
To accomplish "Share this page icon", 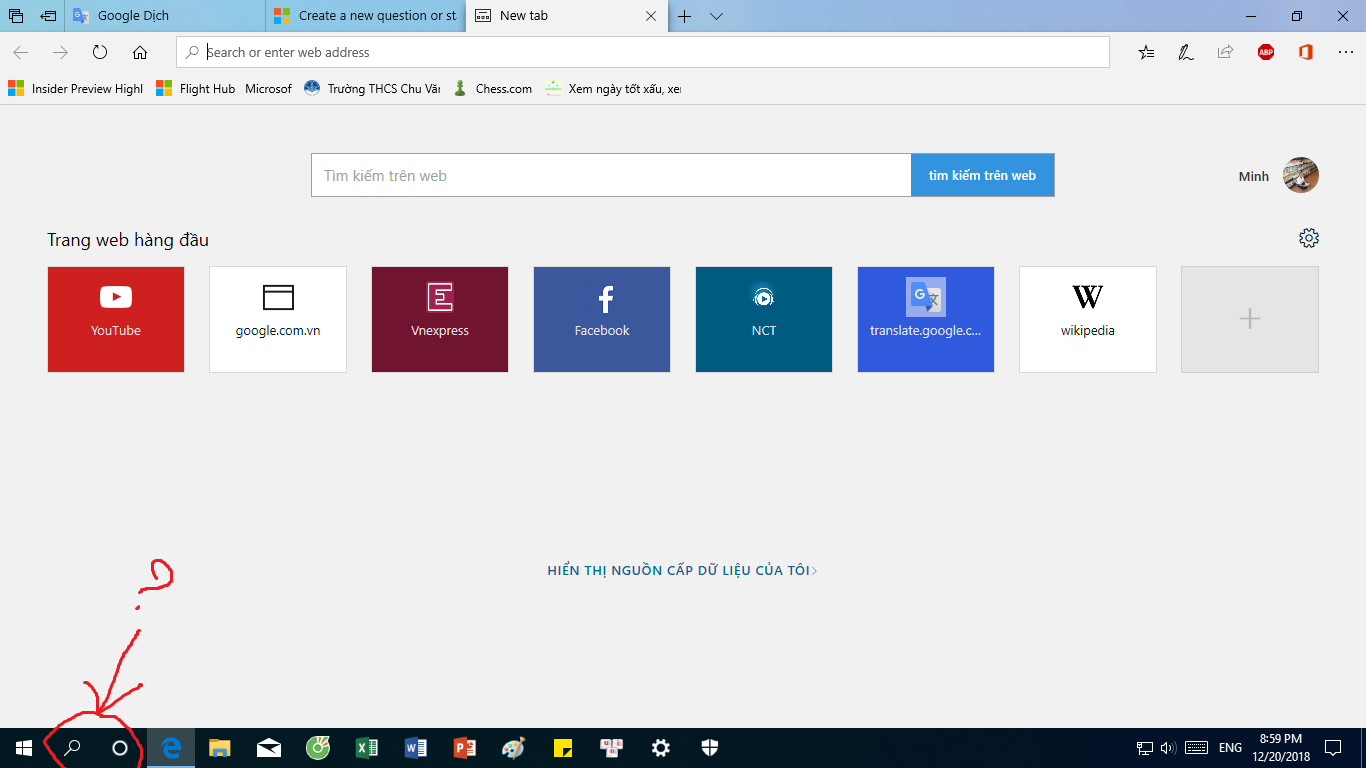I will pyautogui.click(x=1225, y=52).
